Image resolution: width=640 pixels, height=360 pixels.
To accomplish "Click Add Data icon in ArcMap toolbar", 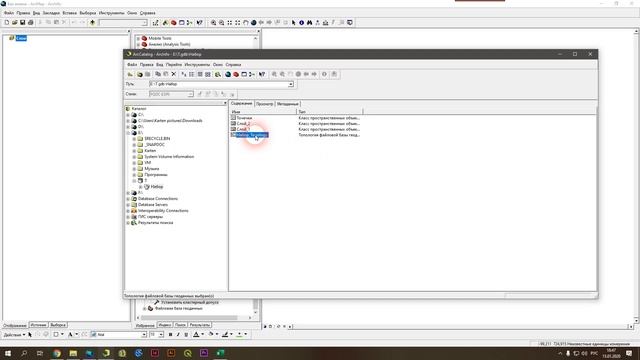I will tap(93, 22).
